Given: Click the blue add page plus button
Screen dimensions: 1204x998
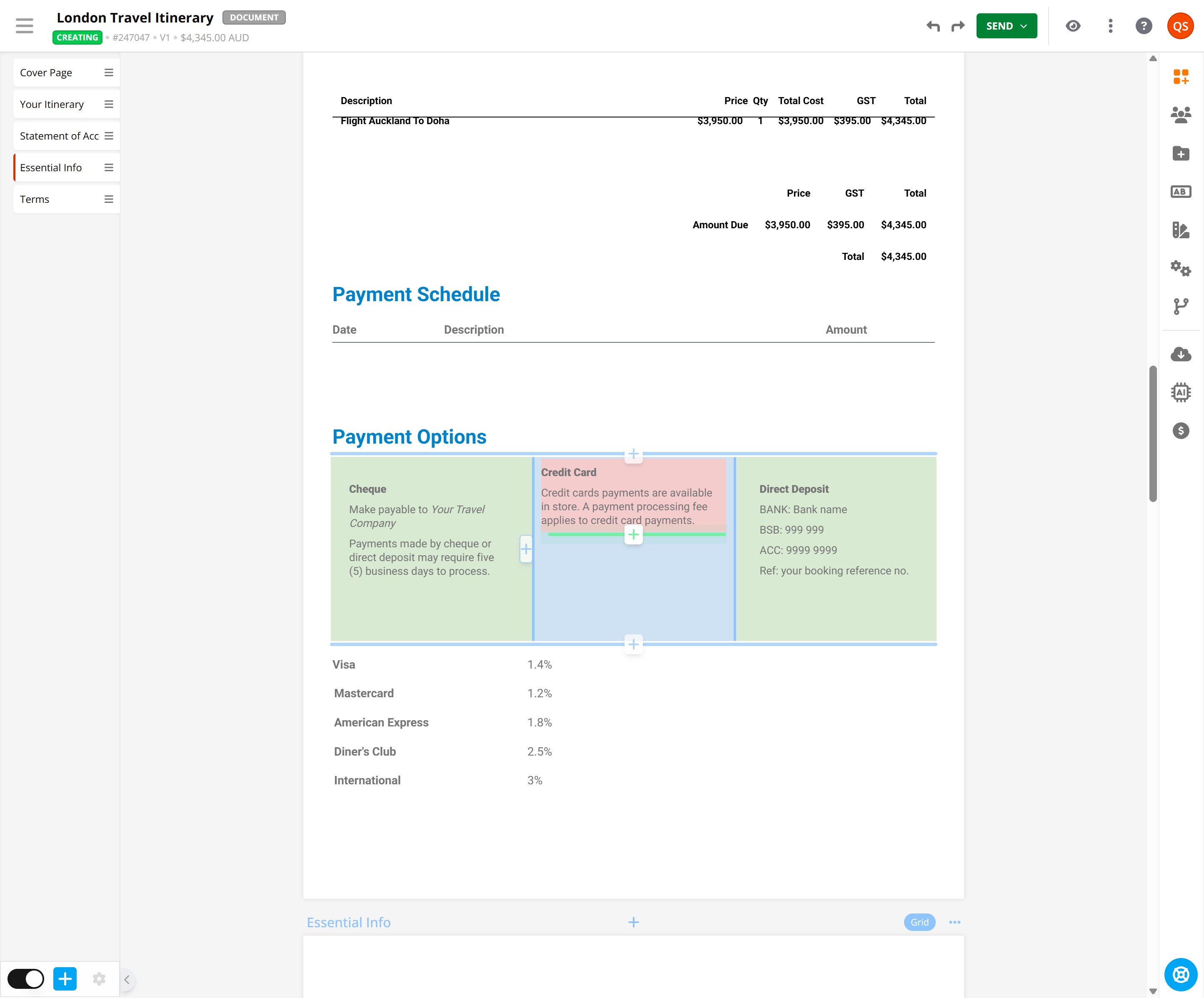Looking at the screenshot, I should click(65, 978).
